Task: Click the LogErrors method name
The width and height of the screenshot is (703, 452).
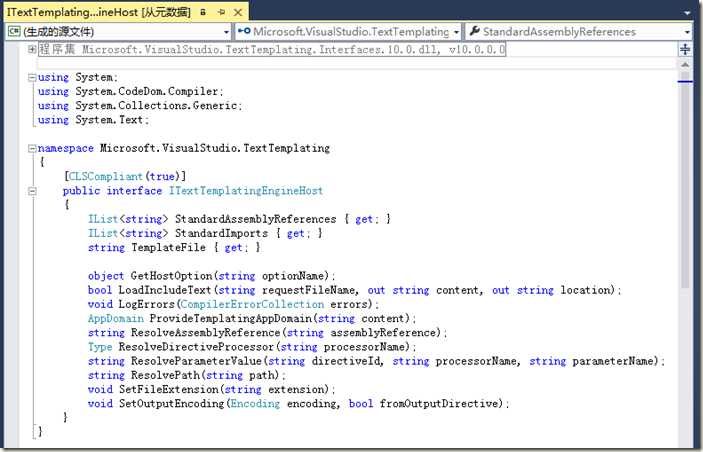Action: click(146, 304)
